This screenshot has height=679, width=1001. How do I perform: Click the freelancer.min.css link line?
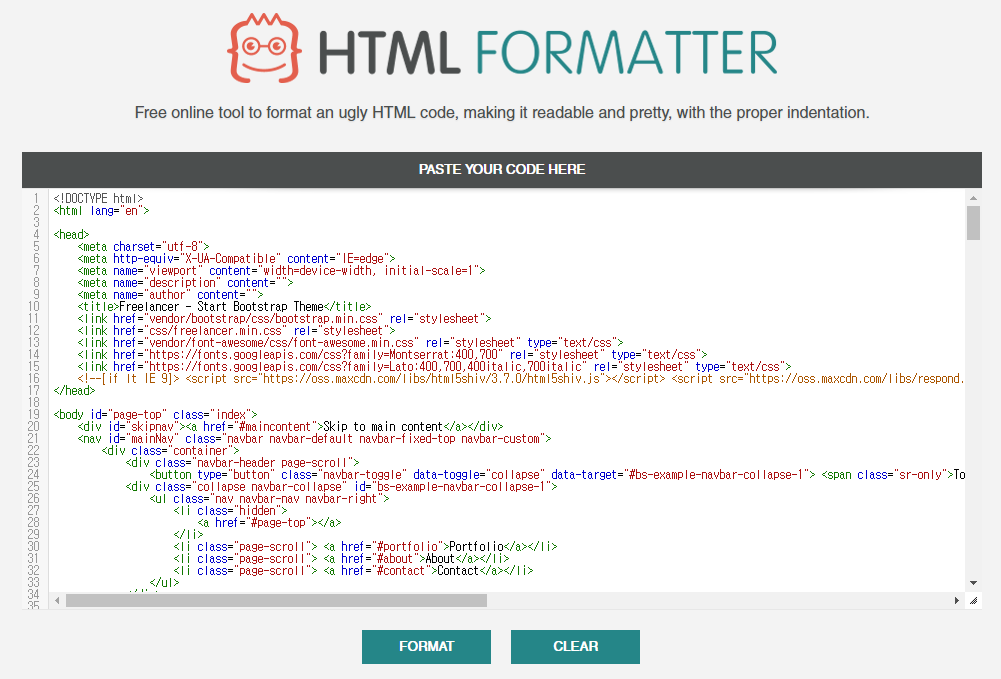tap(237, 331)
